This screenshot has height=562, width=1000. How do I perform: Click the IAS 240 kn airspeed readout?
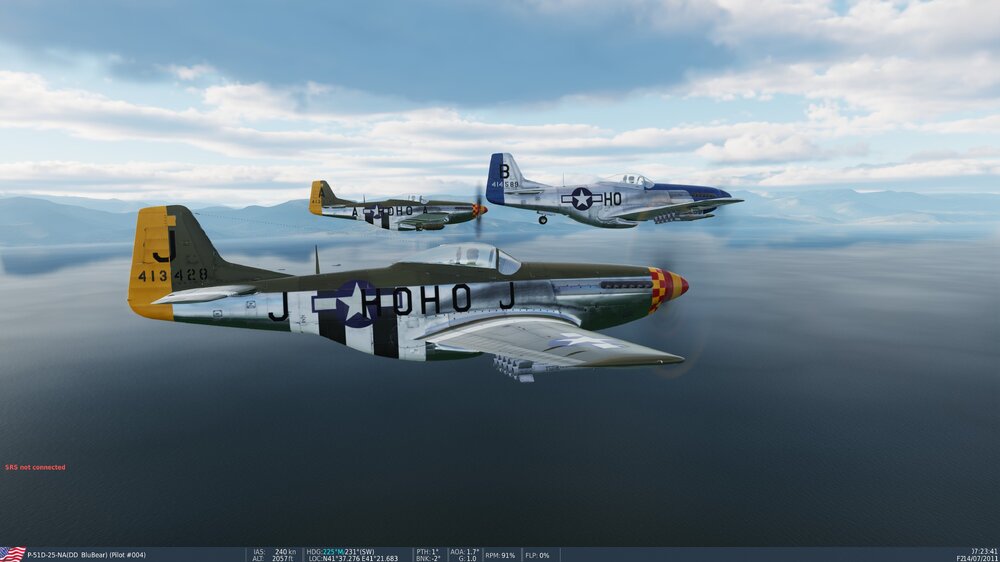point(274,551)
